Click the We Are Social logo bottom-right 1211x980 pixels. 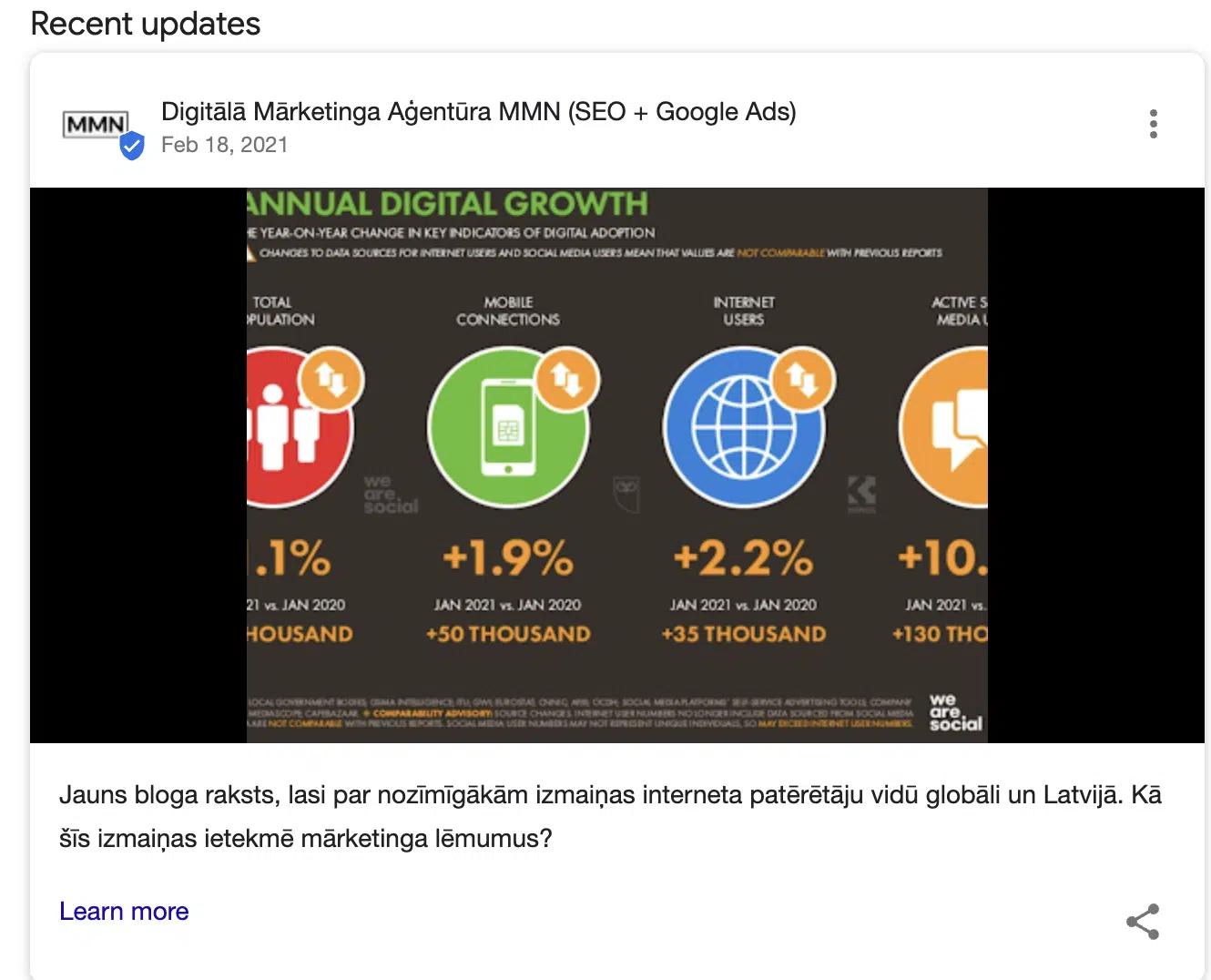click(x=954, y=712)
